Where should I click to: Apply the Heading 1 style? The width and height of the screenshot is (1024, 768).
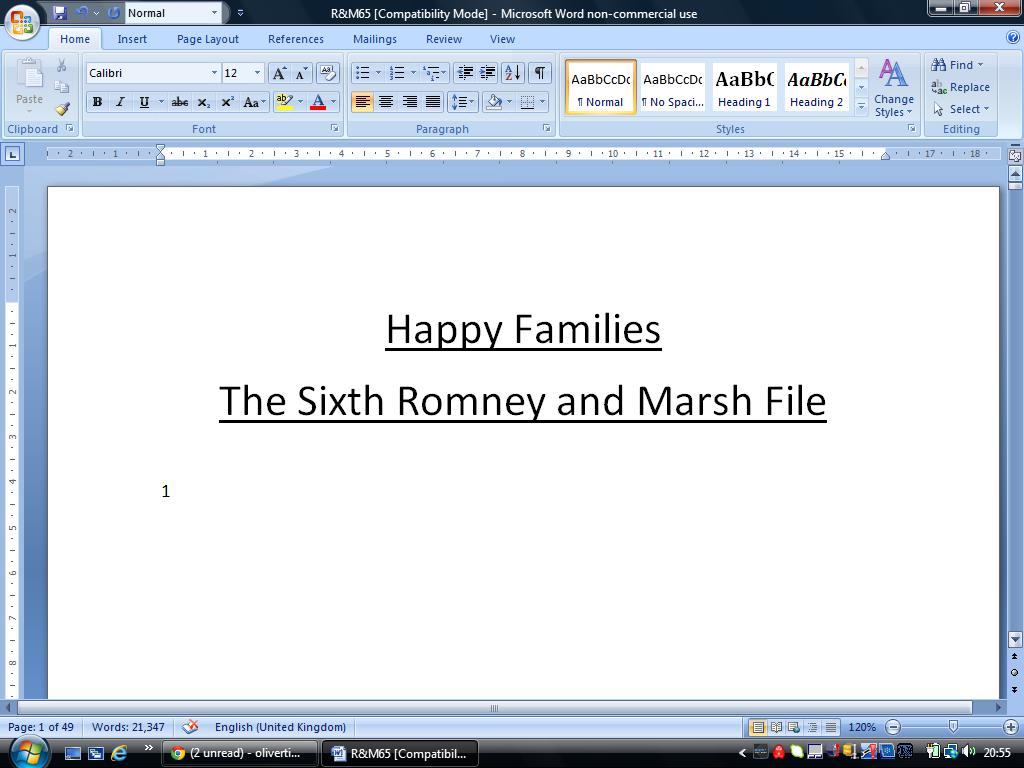click(744, 87)
